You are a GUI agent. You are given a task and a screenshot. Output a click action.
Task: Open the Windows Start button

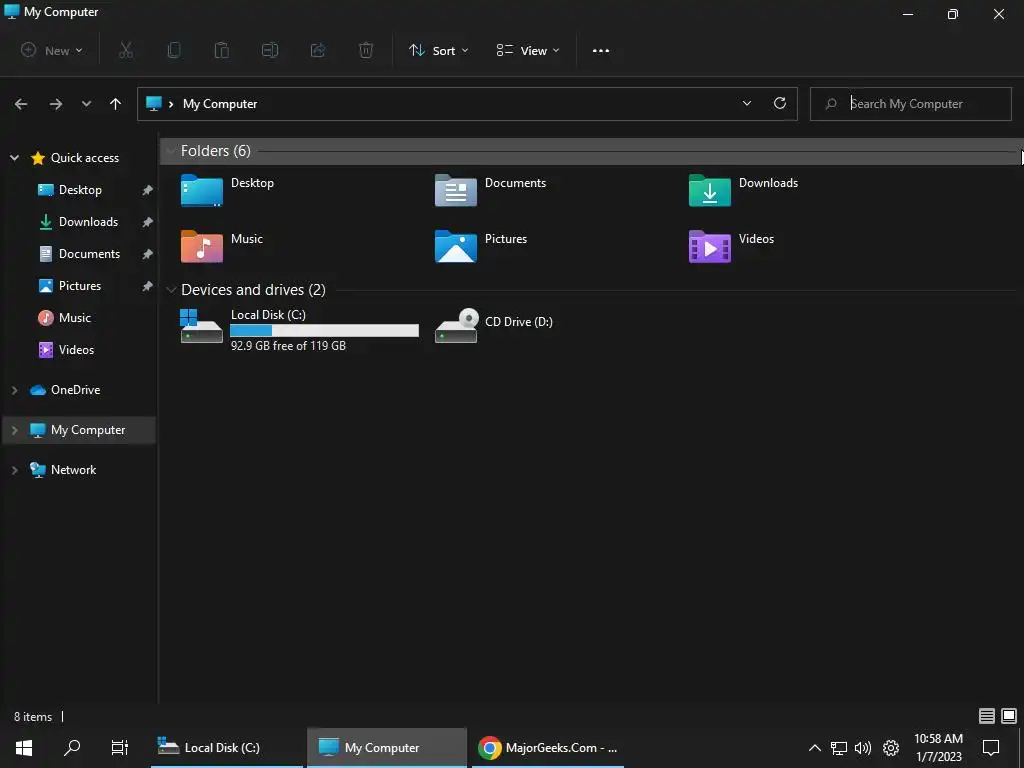coord(24,748)
